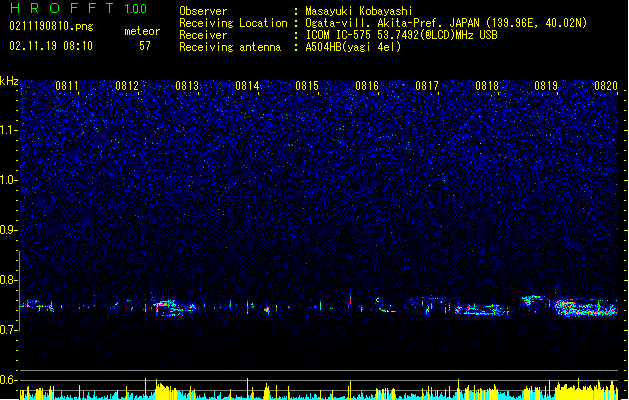Click the meteor count 57
Image resolution: width=629 pixels, height=400 pixels.
(x=145, y=46)
